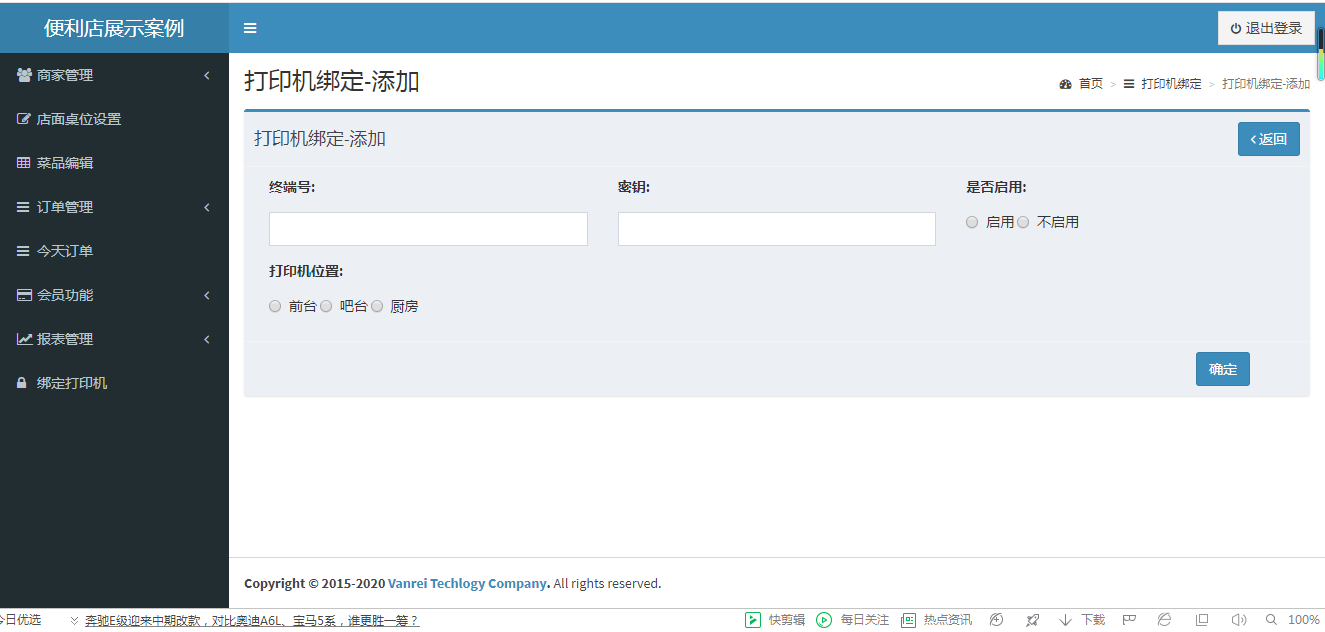Click the 商家管理 users icon
The image size is (1325, 632).
24,75
